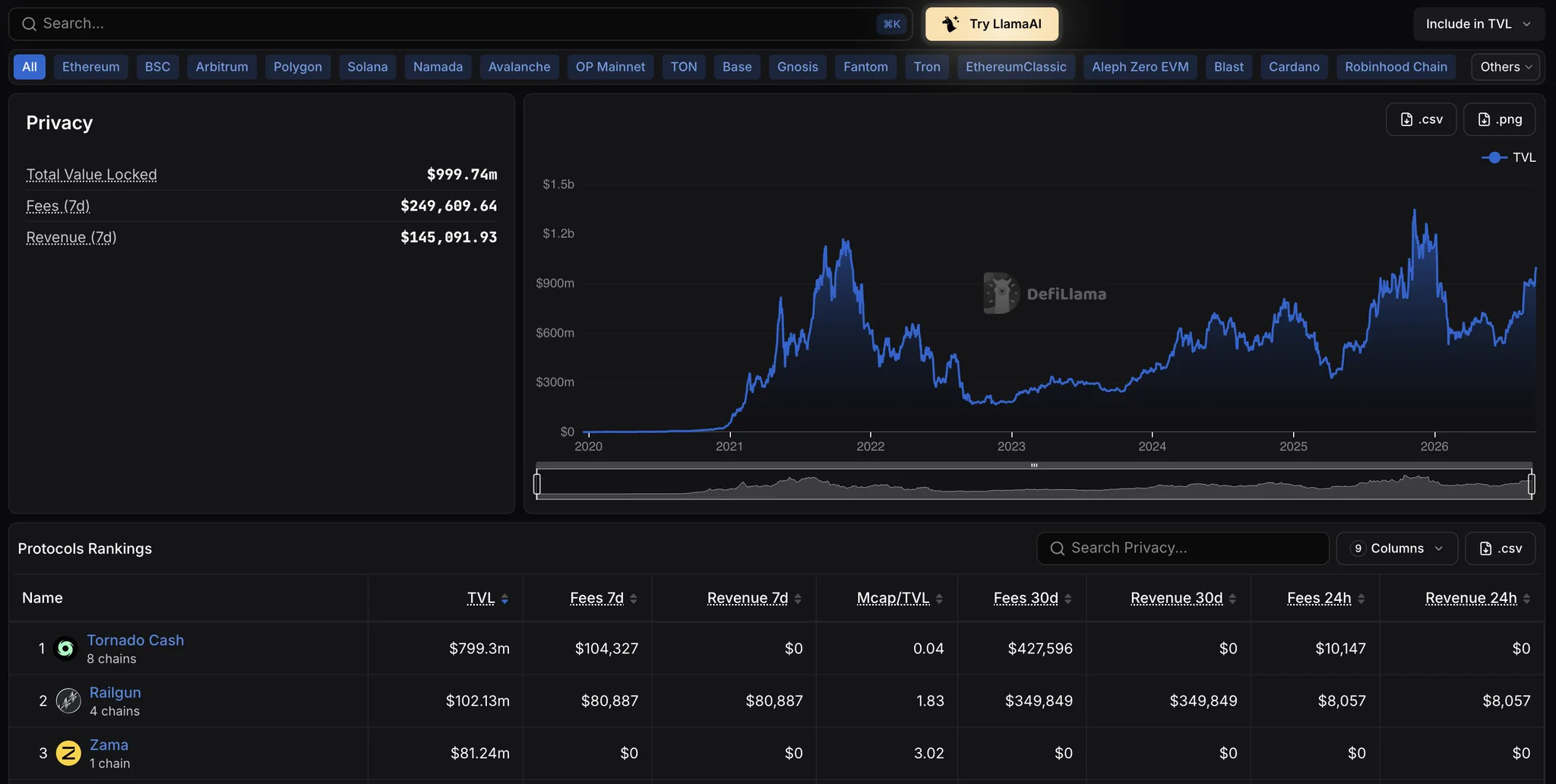Image resolution: width=1556 pixels, height=784 pixels.
Task: Click the Tornado Cash logo icon
Action: [66, 649]
